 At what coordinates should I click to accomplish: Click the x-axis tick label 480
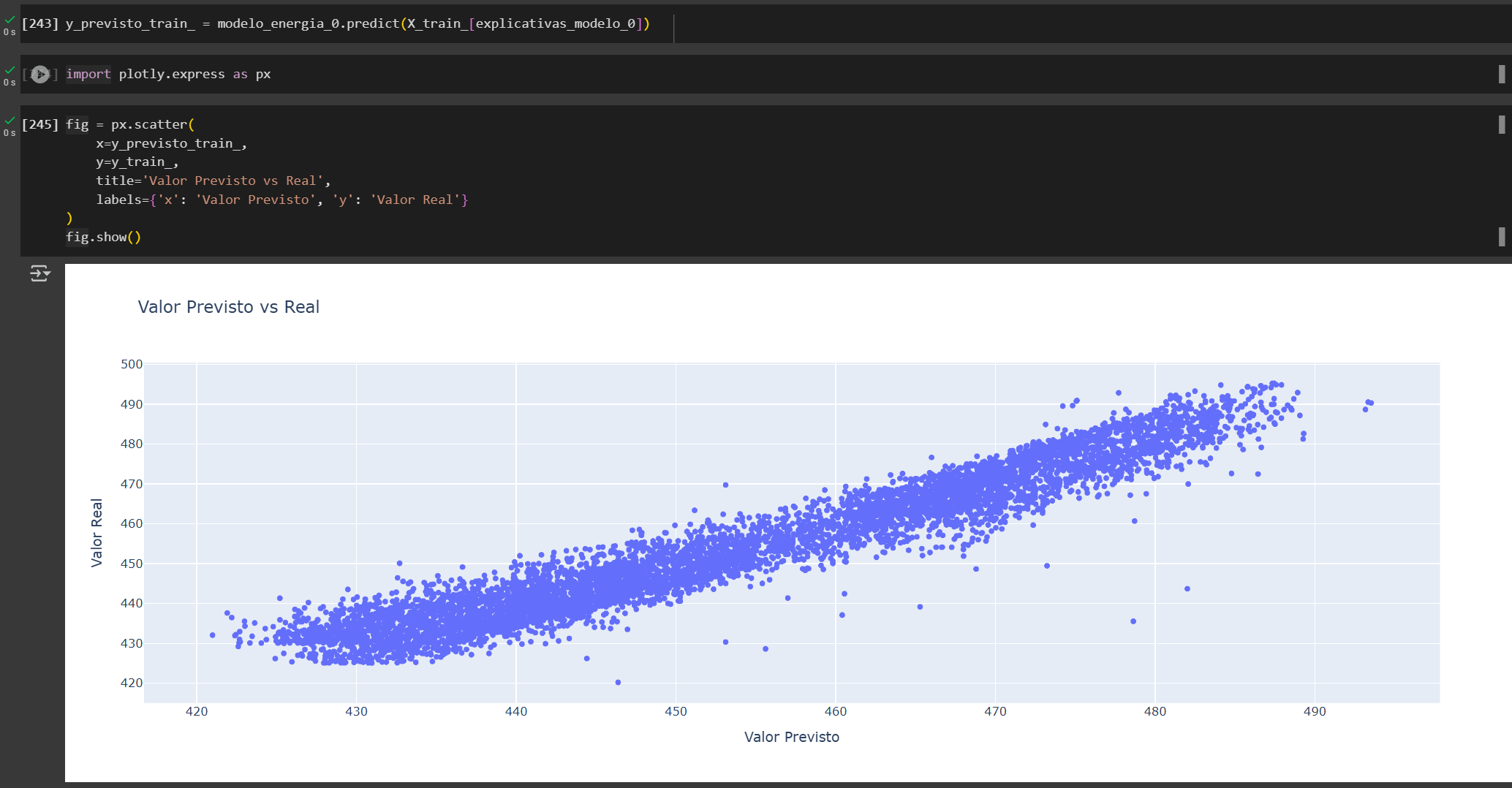click(x=1155, y=711)
